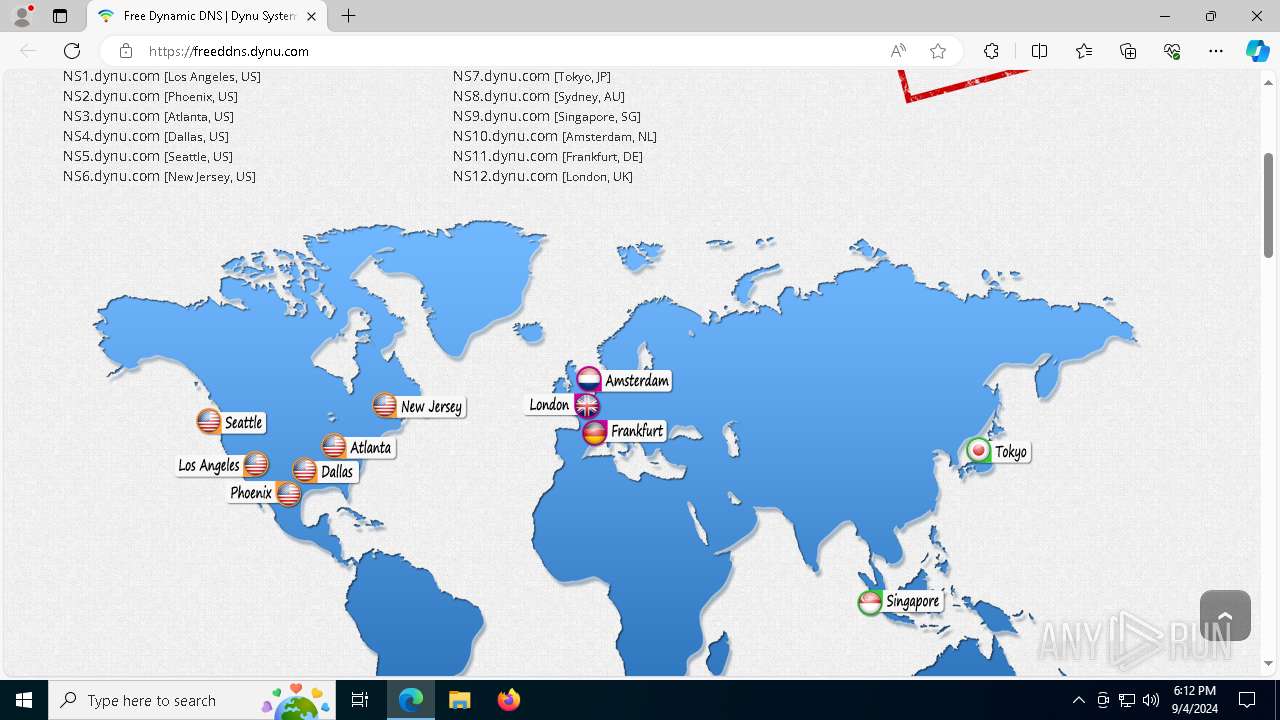The image size is (1280, 720).
Task: Click NS7.dynu.com Tokyo entry
Action: click(x=532, y=76)
